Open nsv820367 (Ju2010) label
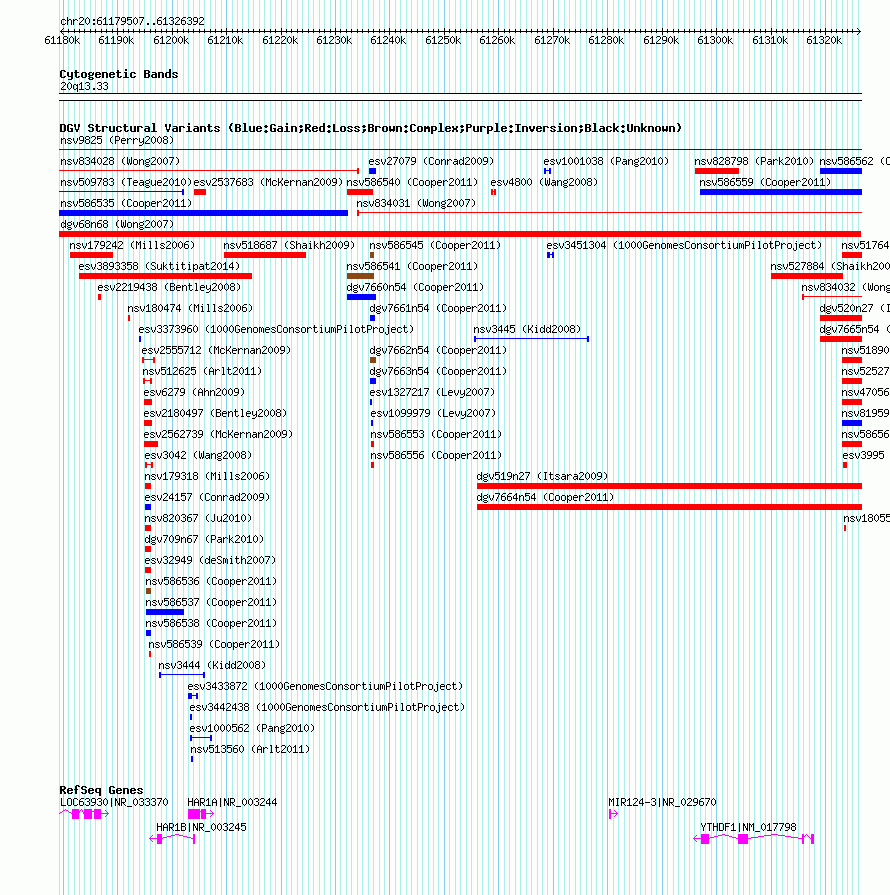 pyautogui.click(x=198, y=519)
